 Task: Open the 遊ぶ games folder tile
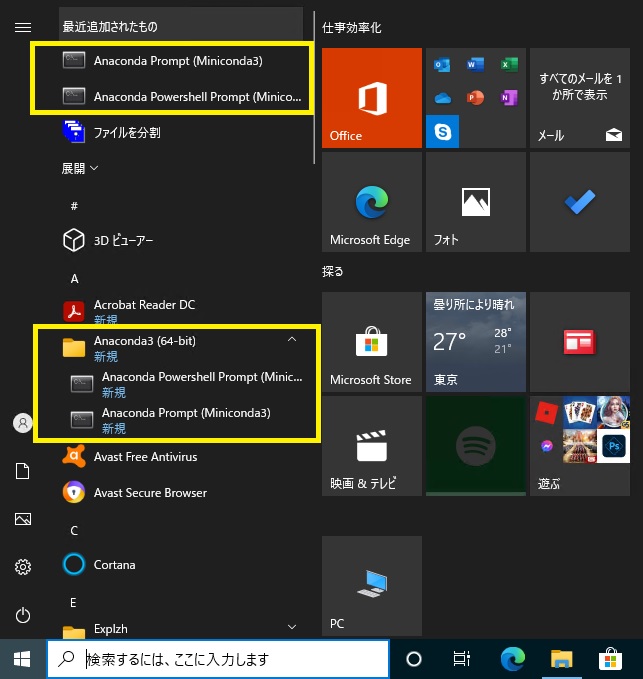pos(580,446)
